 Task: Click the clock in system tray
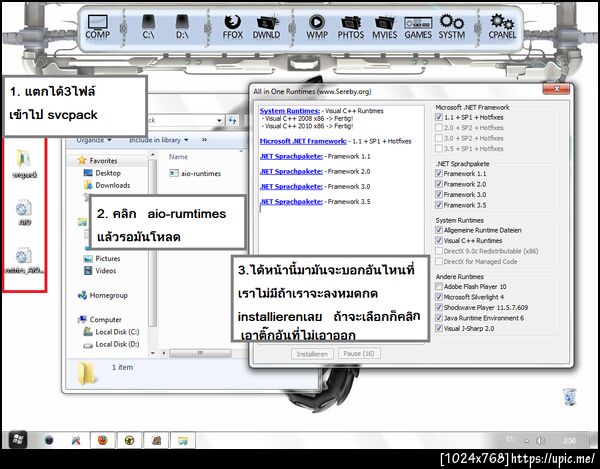coord(569,441)
